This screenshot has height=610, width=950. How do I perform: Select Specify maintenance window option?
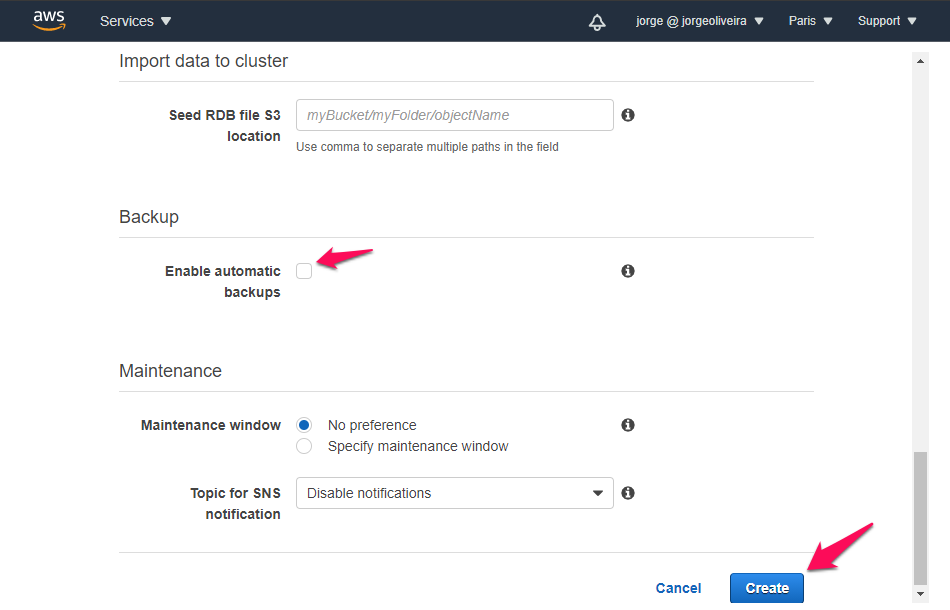[304, 446]
